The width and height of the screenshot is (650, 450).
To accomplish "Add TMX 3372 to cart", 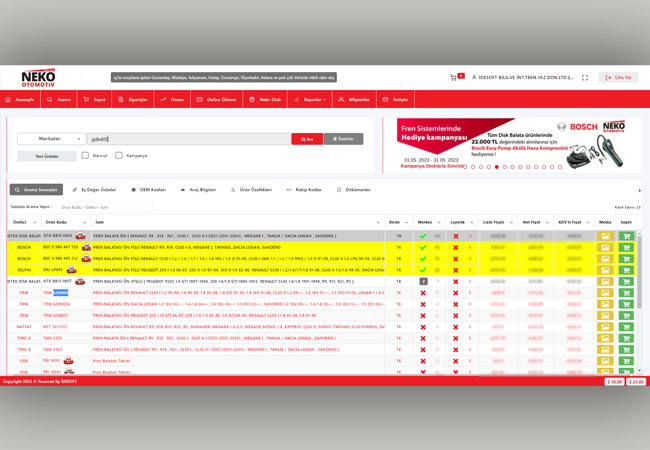I will point(626,338).
